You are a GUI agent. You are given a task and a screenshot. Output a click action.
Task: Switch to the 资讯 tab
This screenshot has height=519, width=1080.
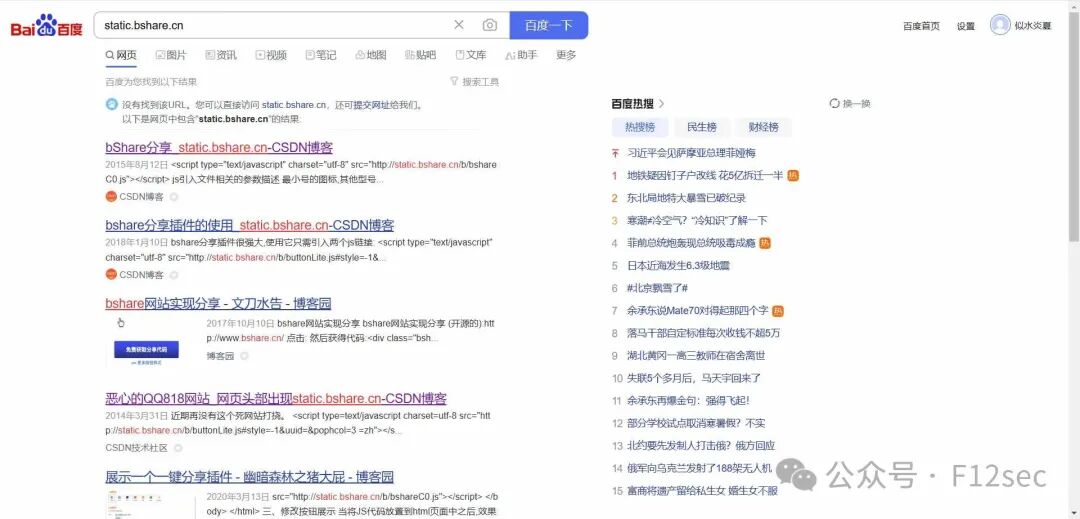click(221, 55)
